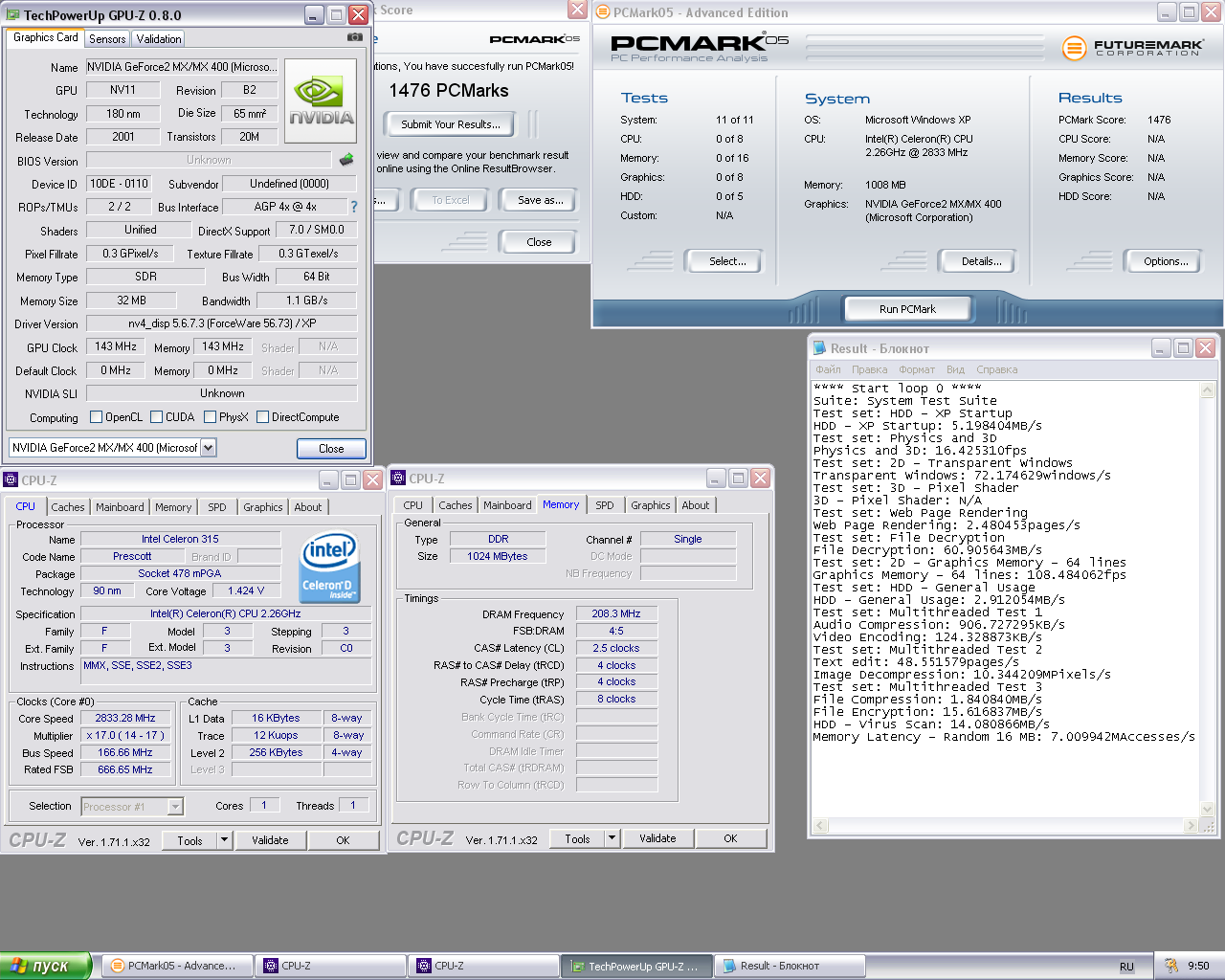1225x980 pixels.
Task: Switch to TechPowerUp GPU-Z taskbar button
Action: pyautogui.click(x=636, y=966)
